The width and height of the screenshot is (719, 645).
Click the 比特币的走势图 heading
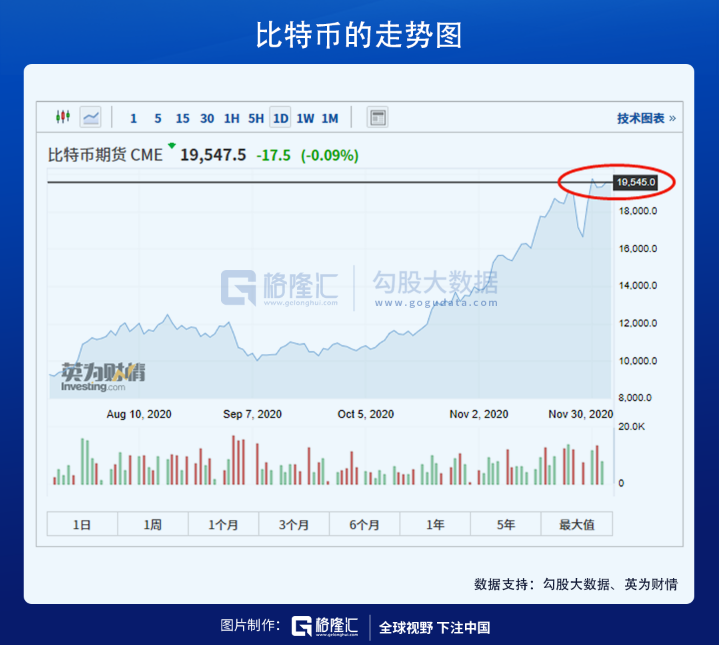(x=359, y=35)
